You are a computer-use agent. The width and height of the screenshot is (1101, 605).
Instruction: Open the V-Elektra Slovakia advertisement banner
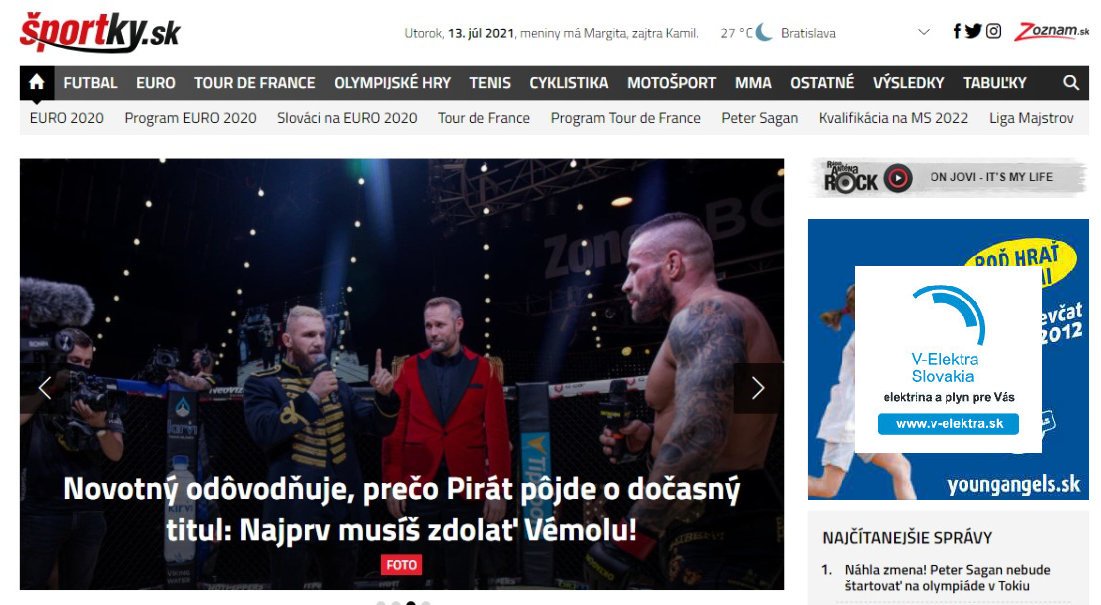click(948, 359)
